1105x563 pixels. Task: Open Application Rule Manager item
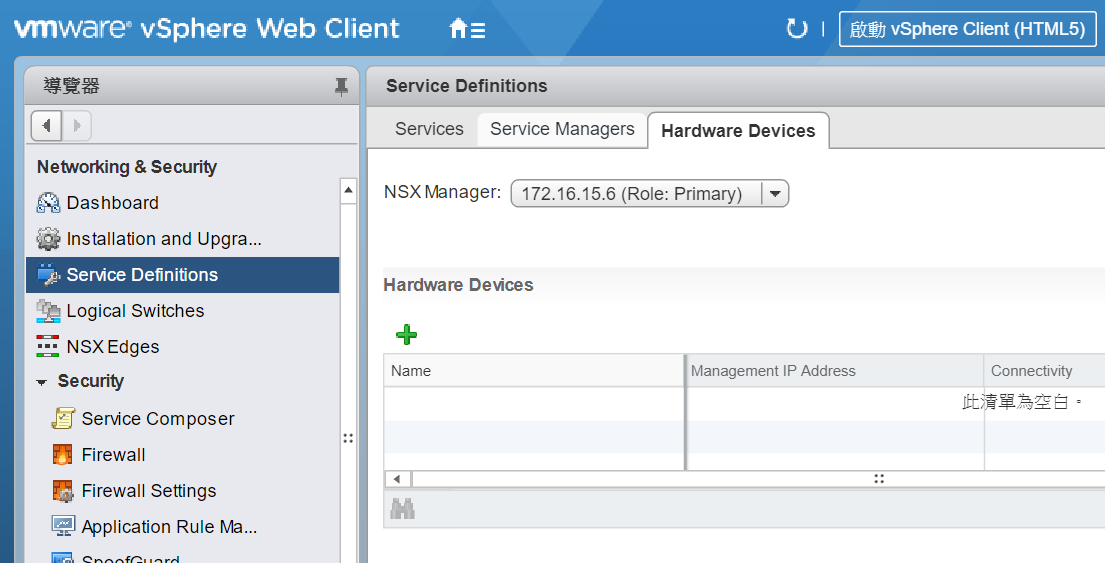click(x=169, y=526)
